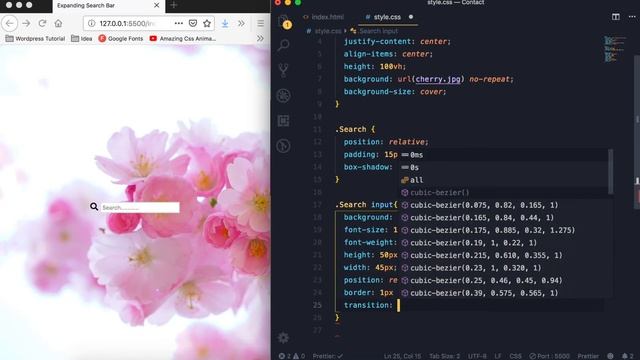This screenshot has width=640, height=360.
Task: Click the Pocket save icon
Action: tap(193, 24)
